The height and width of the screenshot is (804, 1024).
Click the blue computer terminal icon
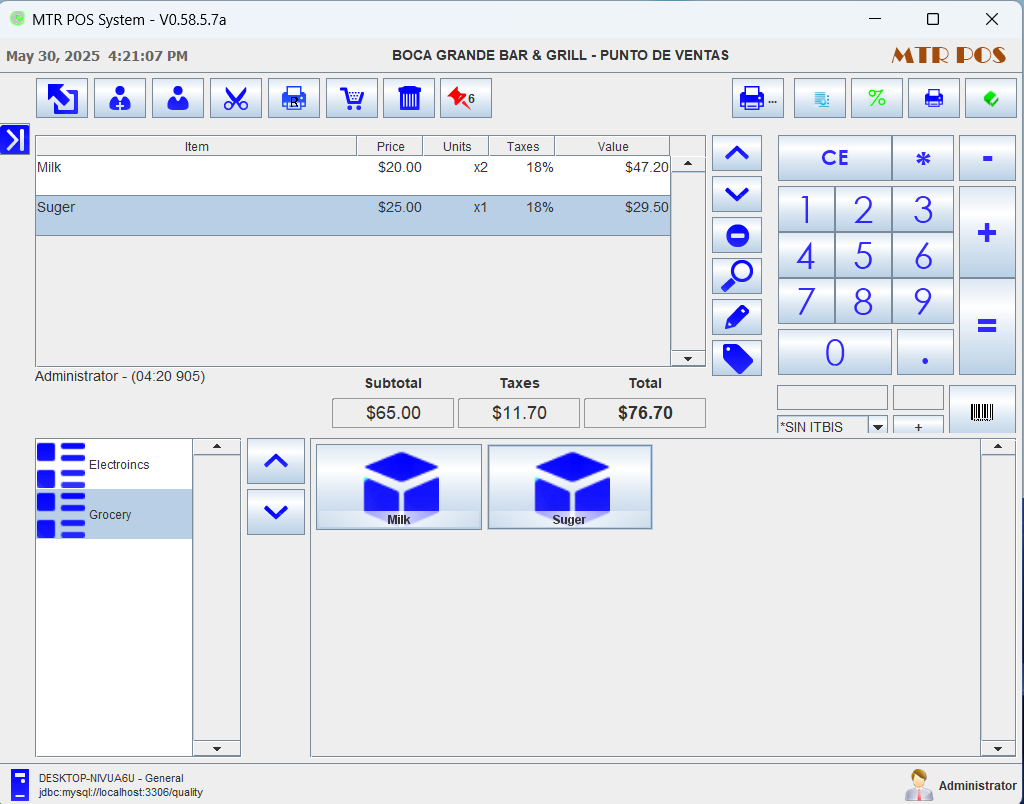20,784
